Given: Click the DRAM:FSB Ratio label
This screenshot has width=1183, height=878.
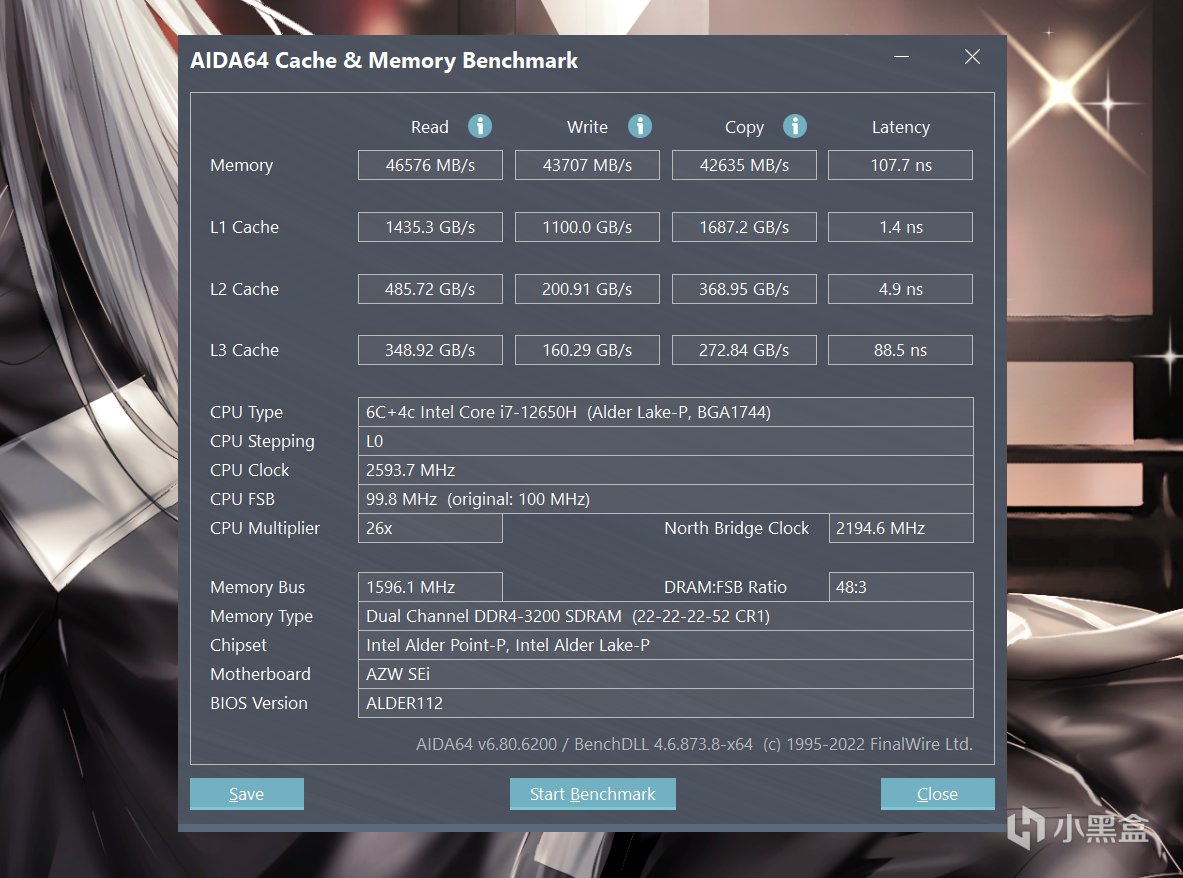Looking at the screenshot, I should [x=725, y=587].
